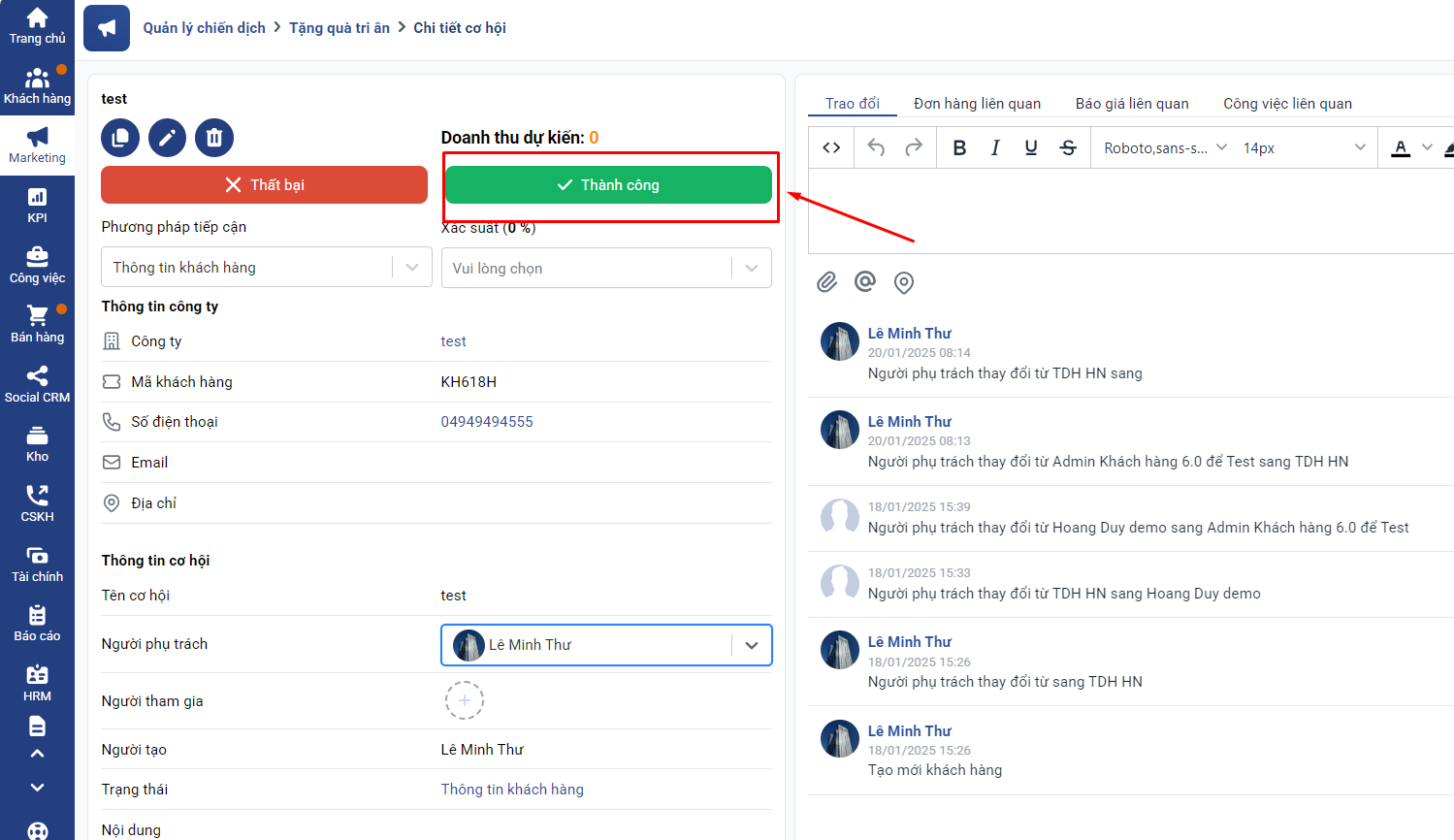Click the delete trash icon
1454x840 pixels.
(214, 138)
